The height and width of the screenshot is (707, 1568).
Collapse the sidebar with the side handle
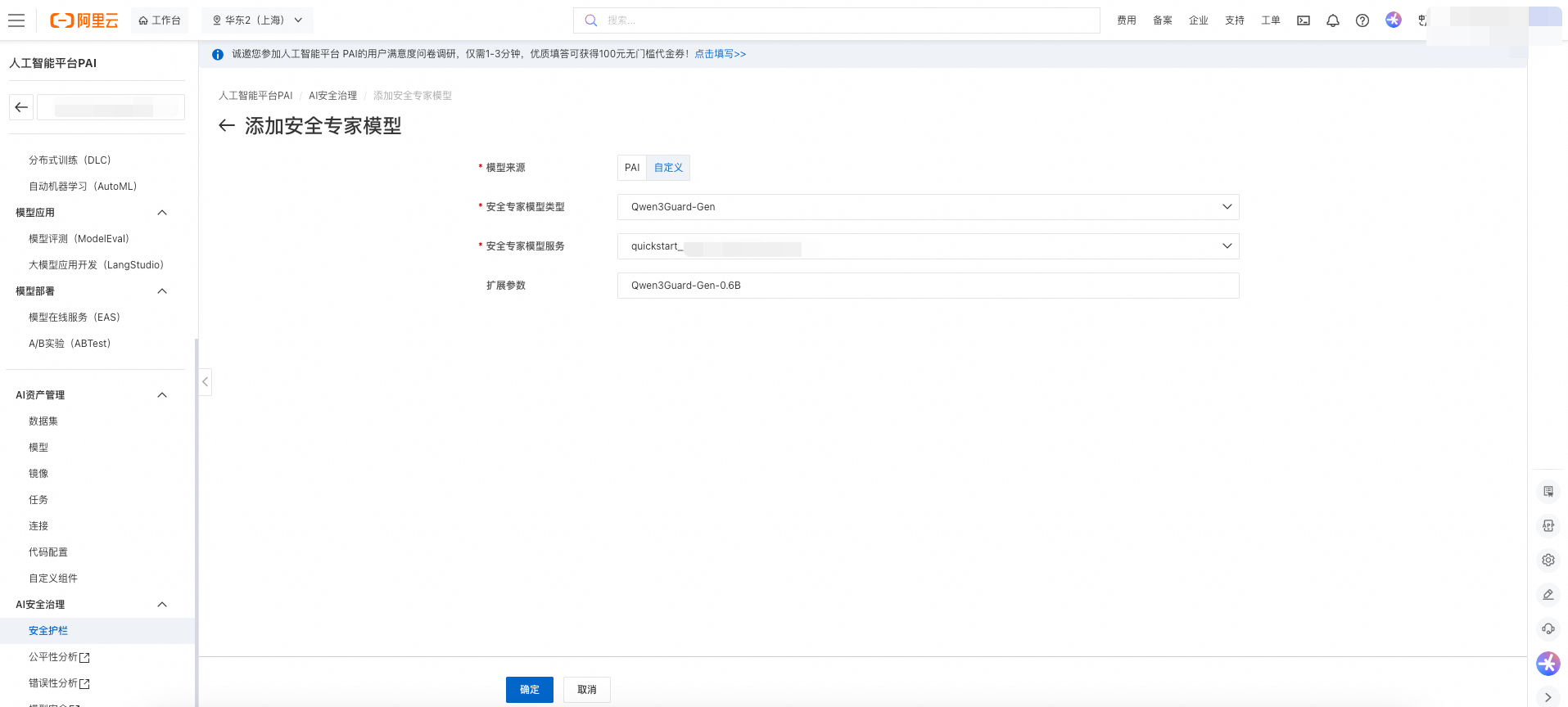coord(206,382)
